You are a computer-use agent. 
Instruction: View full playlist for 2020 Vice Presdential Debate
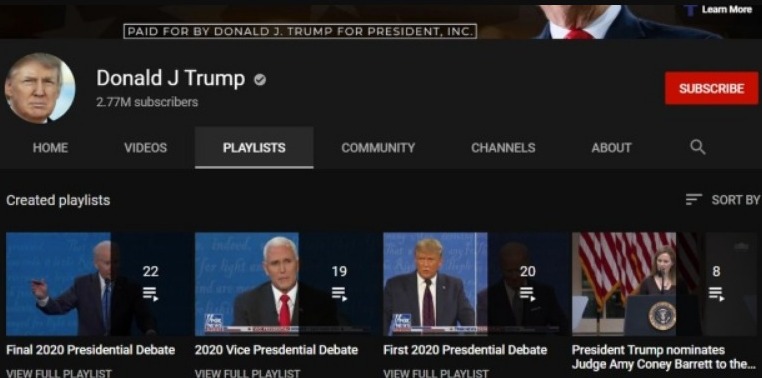[x=247, y=373]
